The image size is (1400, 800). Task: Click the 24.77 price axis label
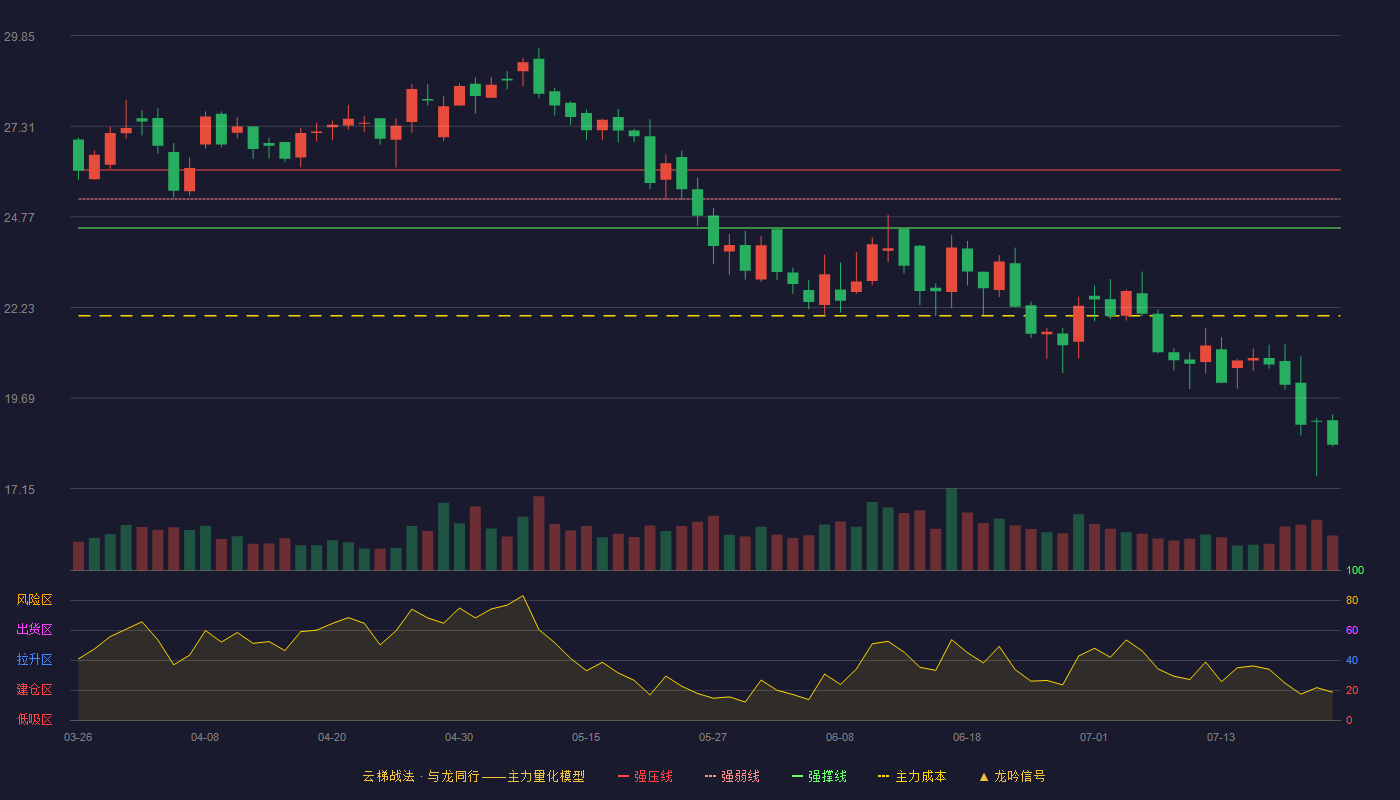[x=19, y=218]
